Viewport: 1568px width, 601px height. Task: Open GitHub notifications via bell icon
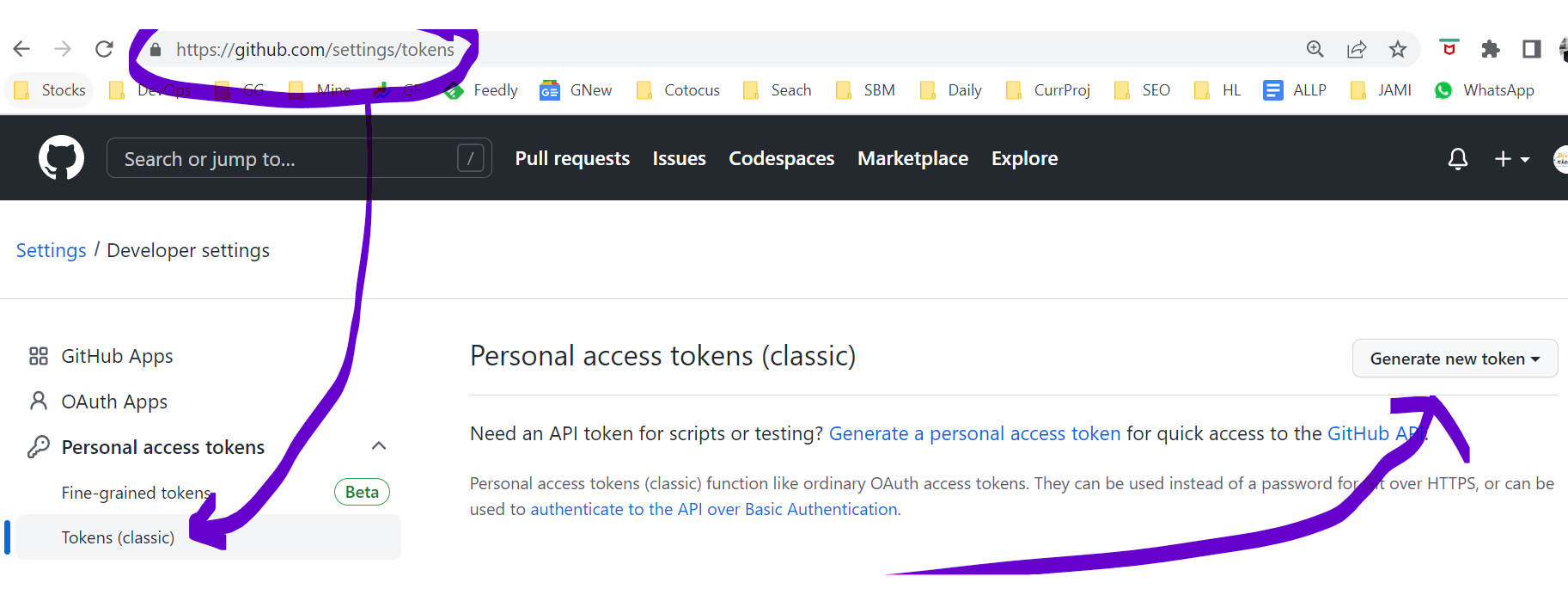click(x=1457, y=158)
